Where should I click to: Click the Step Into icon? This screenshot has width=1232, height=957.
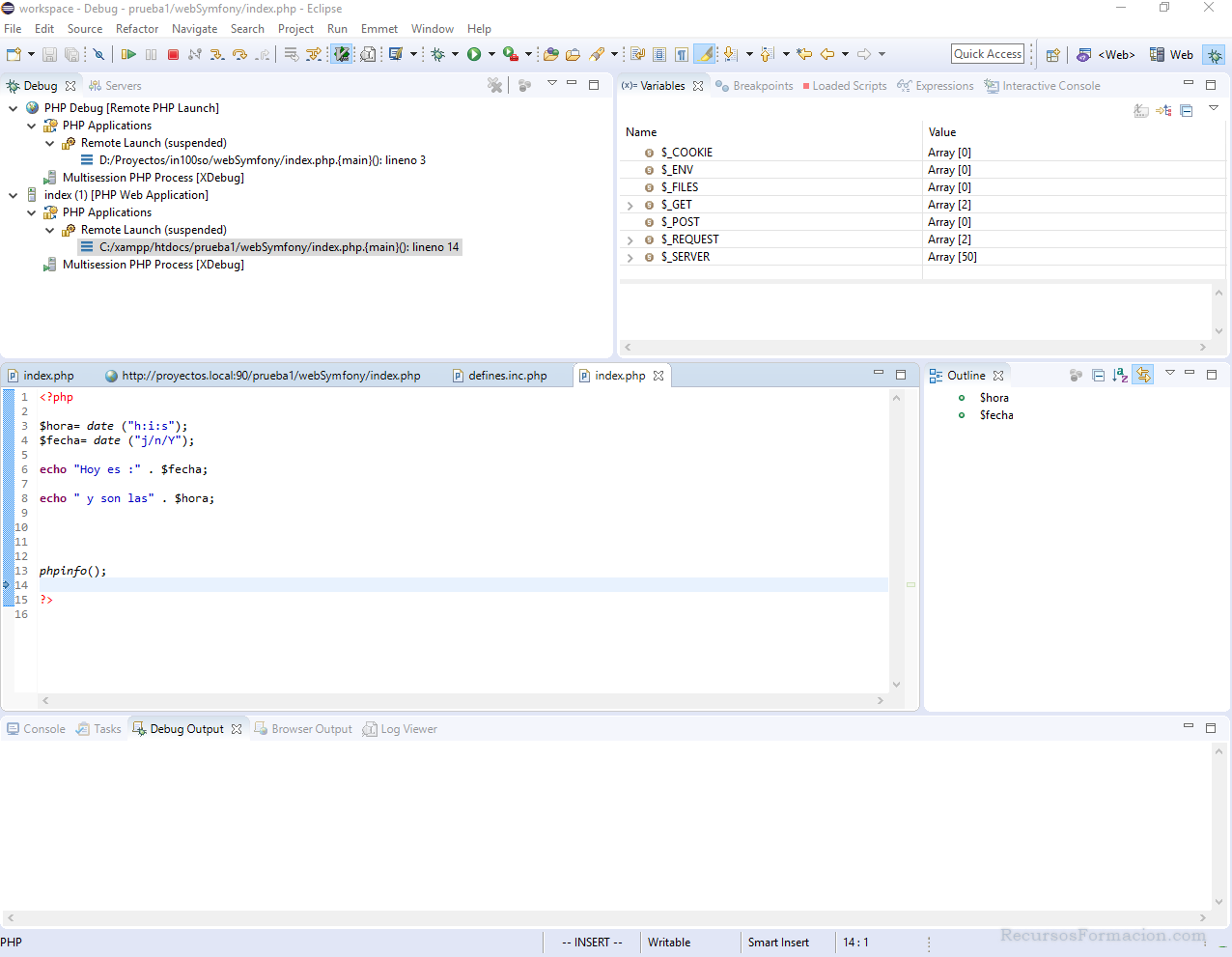pyautogui.click(x=217, y=55)
